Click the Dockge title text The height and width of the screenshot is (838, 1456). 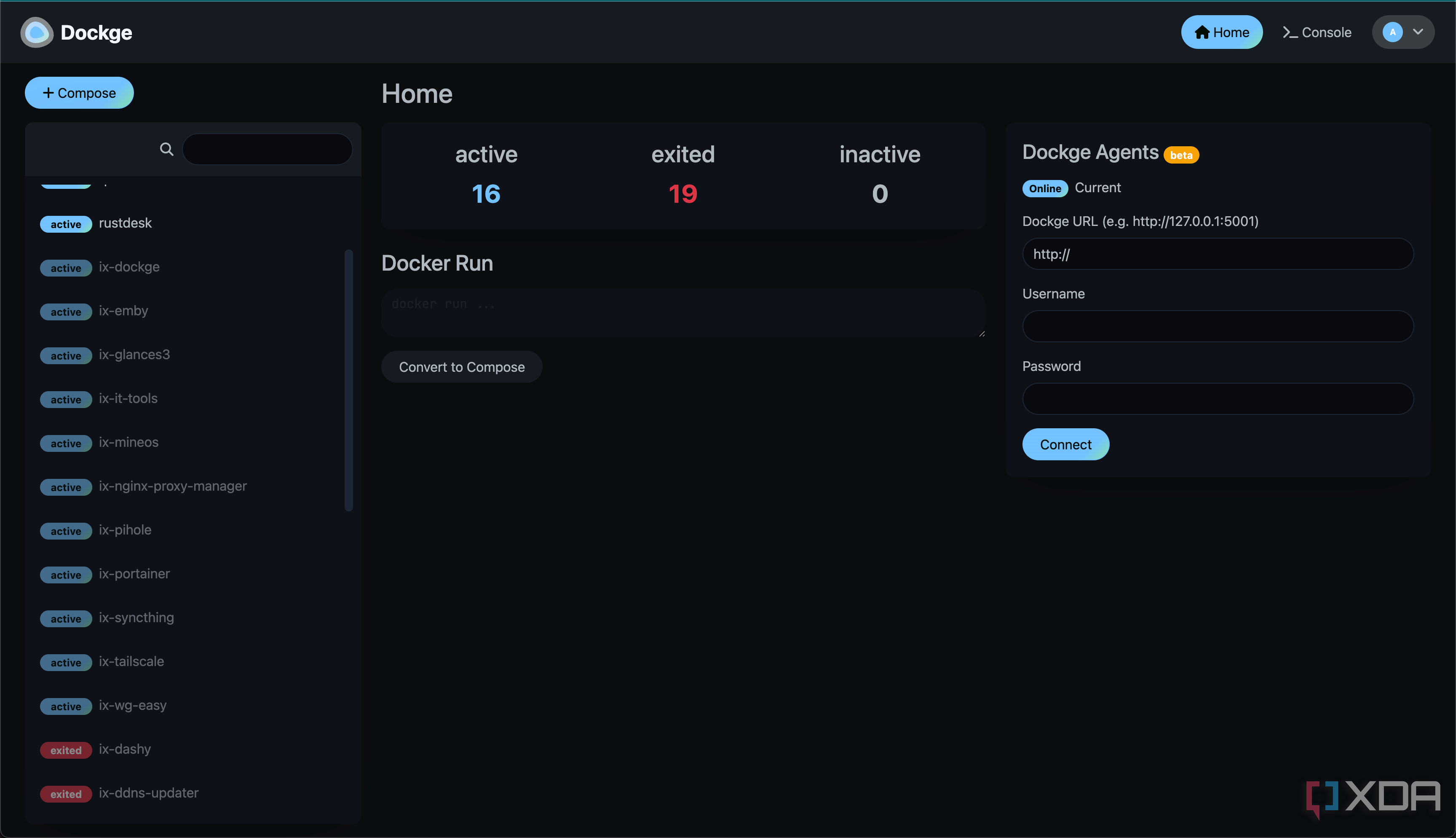point(96,33)
